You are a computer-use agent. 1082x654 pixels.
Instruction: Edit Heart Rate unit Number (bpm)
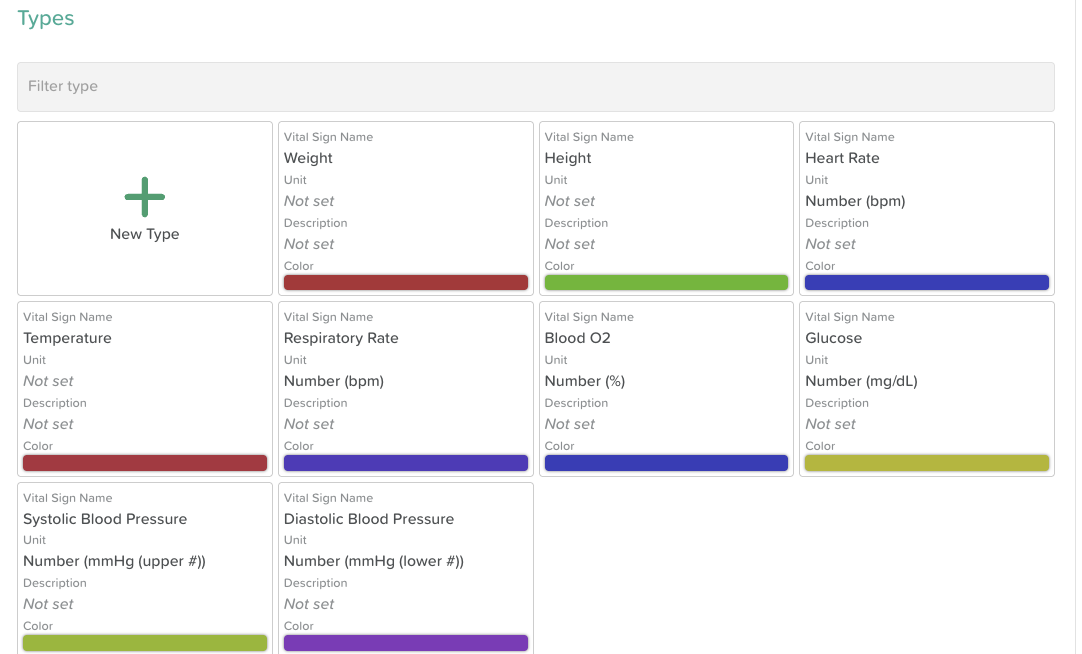[855, 201]
